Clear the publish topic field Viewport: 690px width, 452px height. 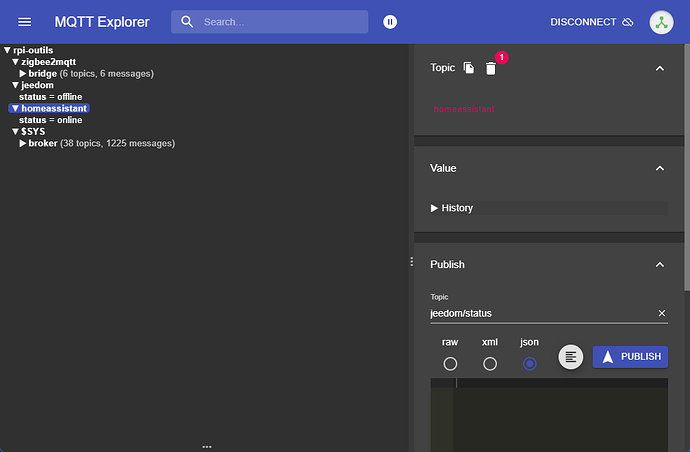click(x=661, y=313)
